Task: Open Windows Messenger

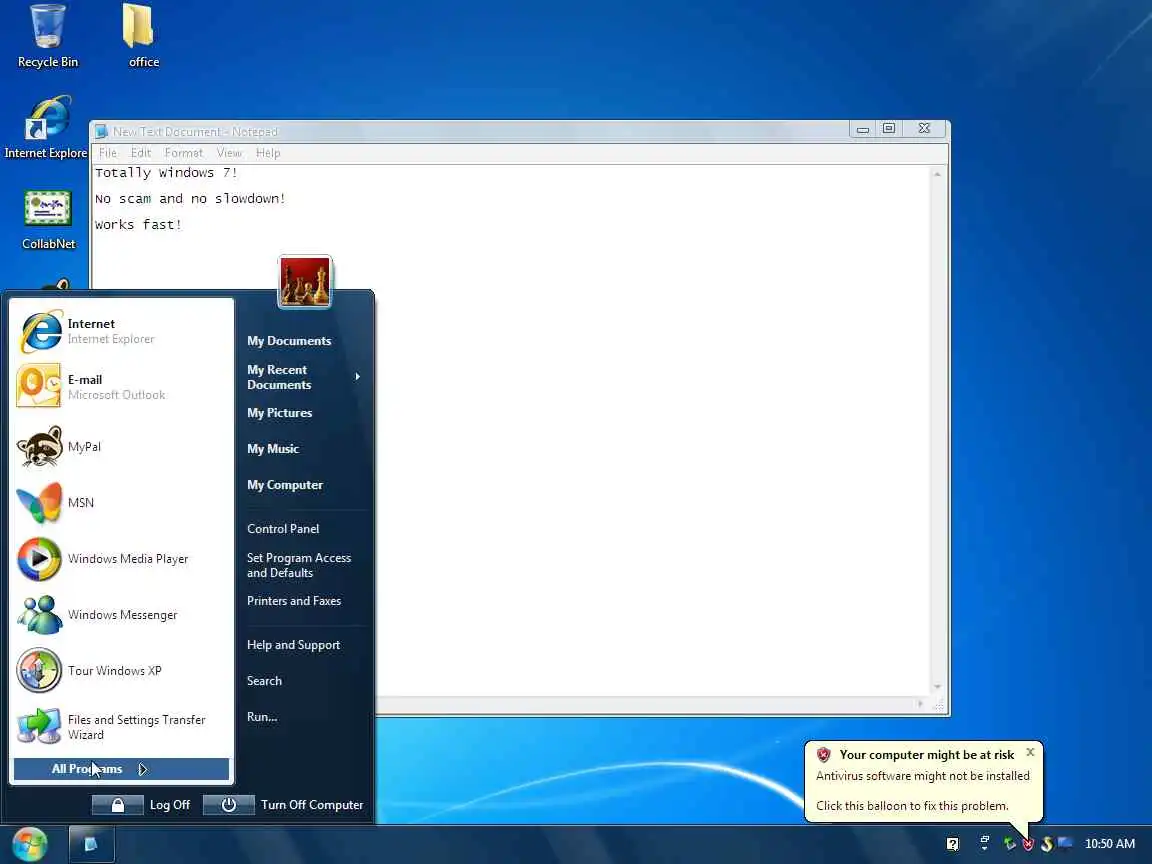Action: point(121,614)
